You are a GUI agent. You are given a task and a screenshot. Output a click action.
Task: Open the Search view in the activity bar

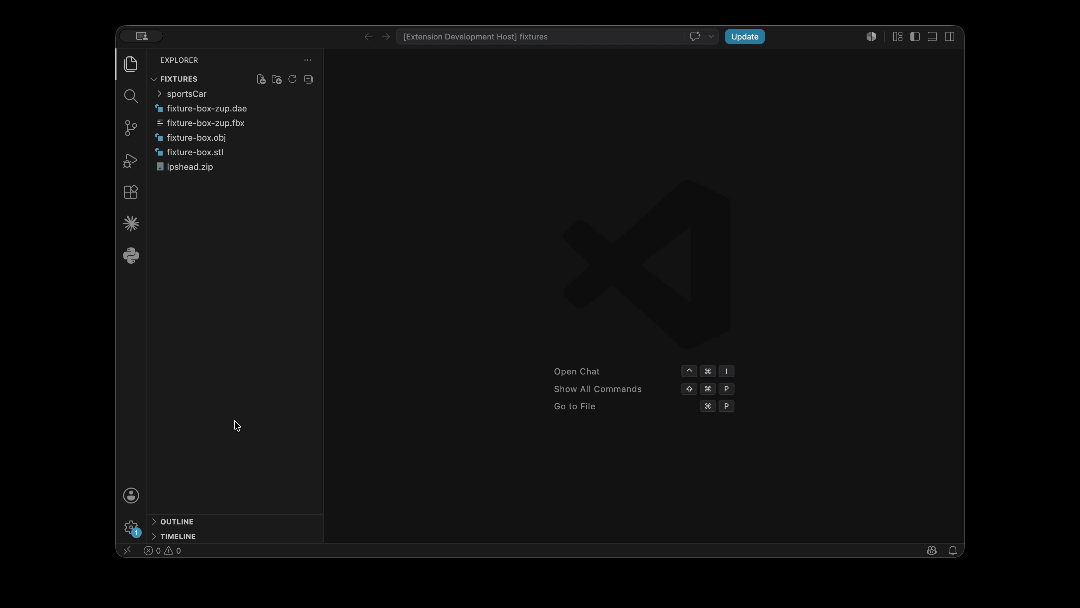[x=131, y=96]
